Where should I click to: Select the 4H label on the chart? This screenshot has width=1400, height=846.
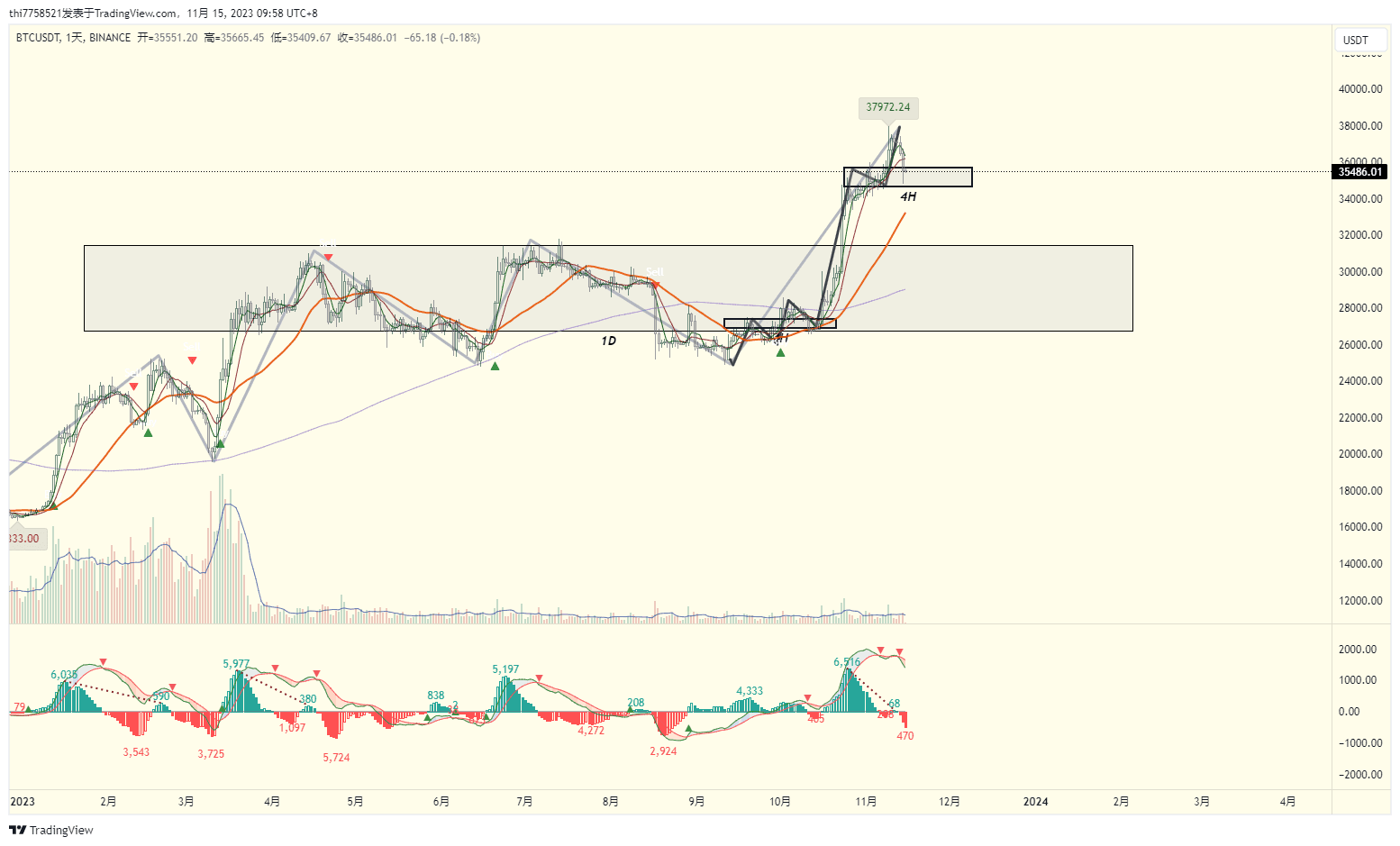coord(908,196)
